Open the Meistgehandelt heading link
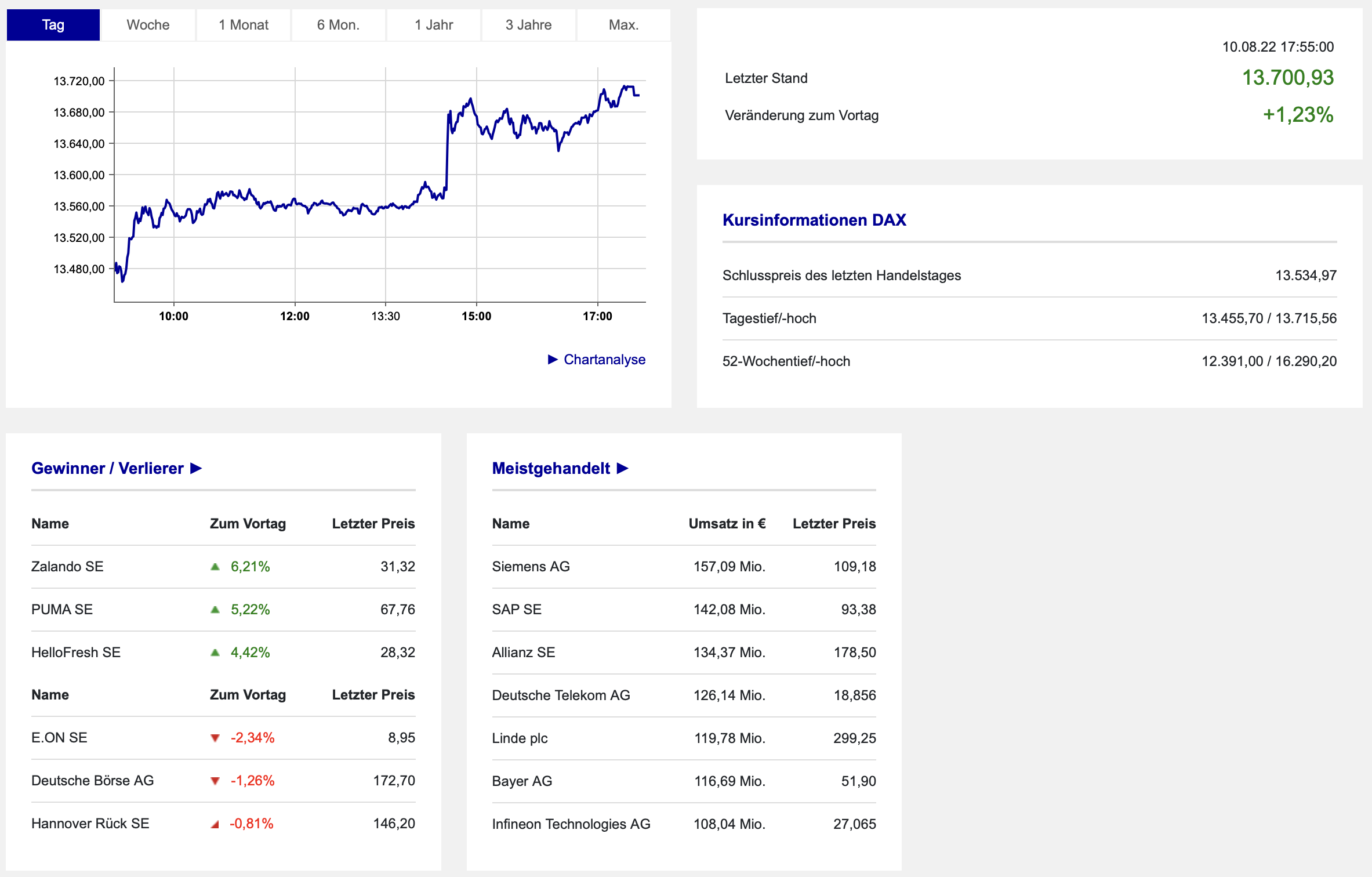 tap(550, 468)
